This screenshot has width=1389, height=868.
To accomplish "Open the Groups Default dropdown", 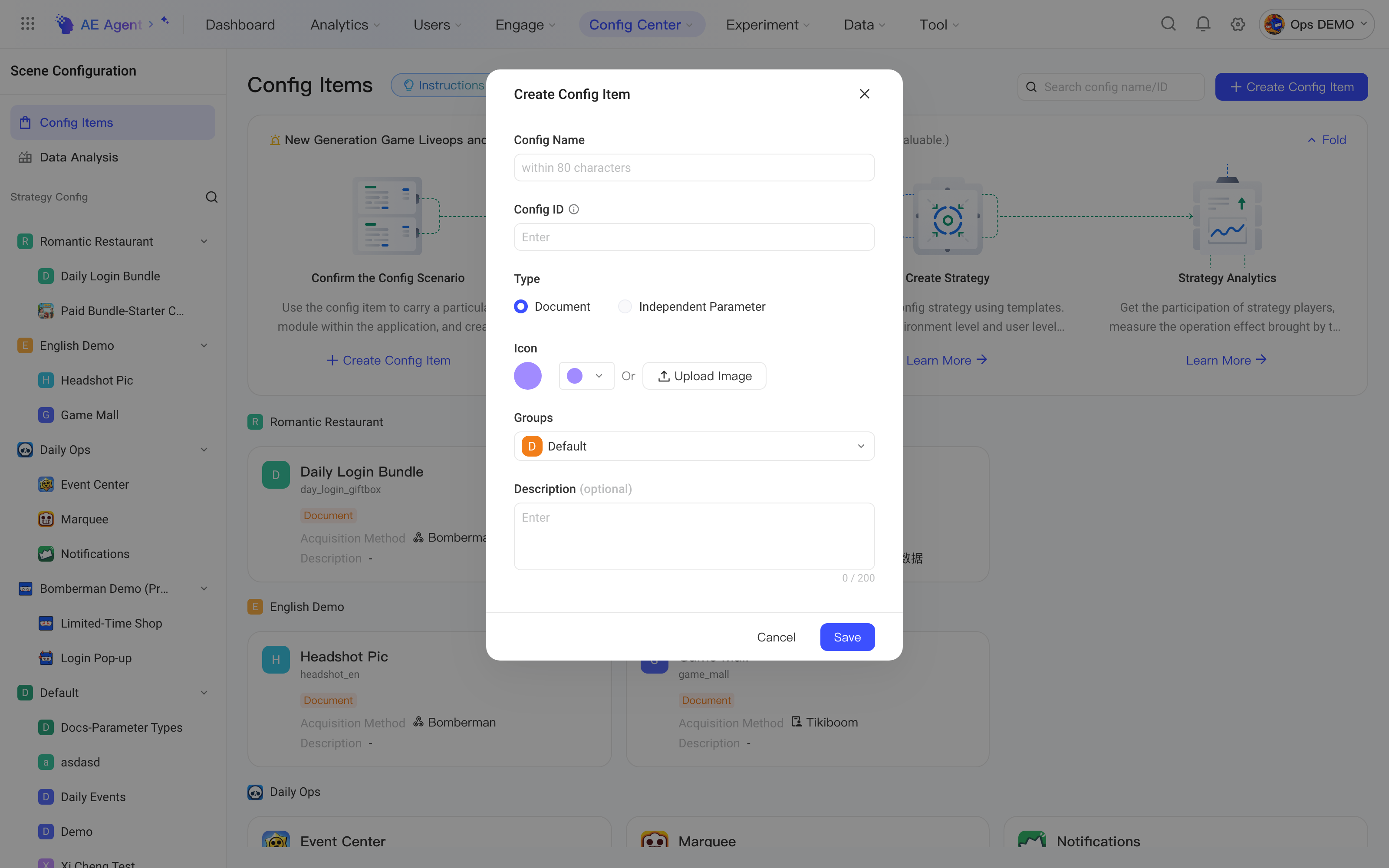I will [x=694, y=446].
